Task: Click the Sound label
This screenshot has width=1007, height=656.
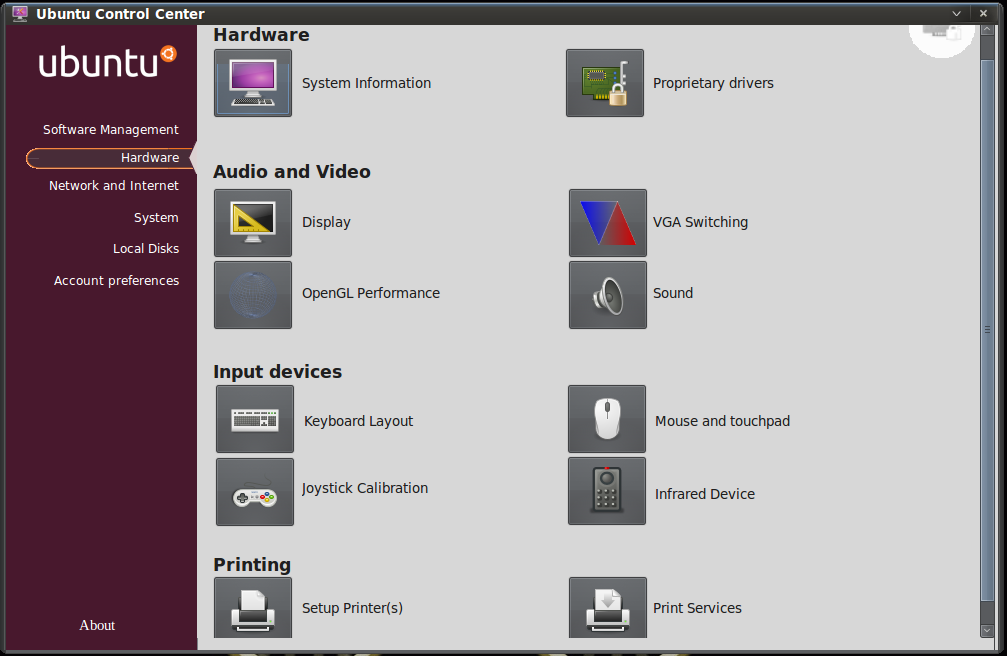Action: [x=672, y=293]
